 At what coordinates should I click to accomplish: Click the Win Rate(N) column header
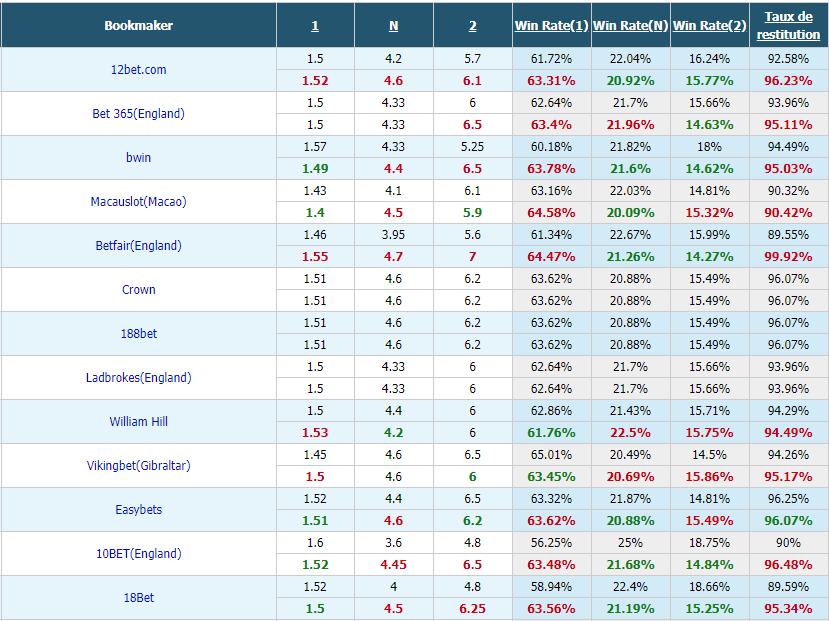pyautogui.click(x=631, y=25)
